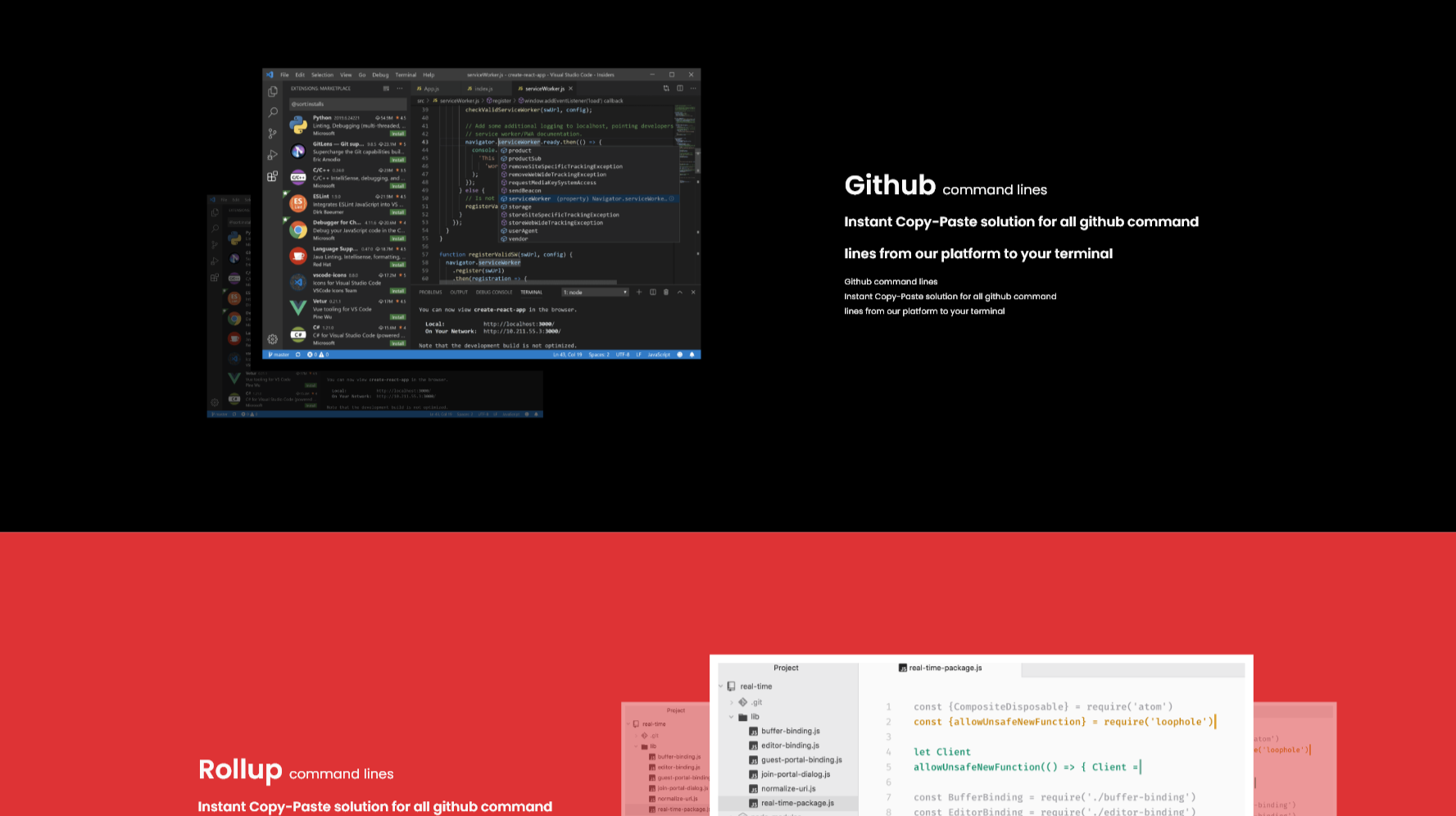Click the notifications bell in status bar
The width and height of the screenshot is (1456, 816).
pyautogui.click(x=692, y=355)
